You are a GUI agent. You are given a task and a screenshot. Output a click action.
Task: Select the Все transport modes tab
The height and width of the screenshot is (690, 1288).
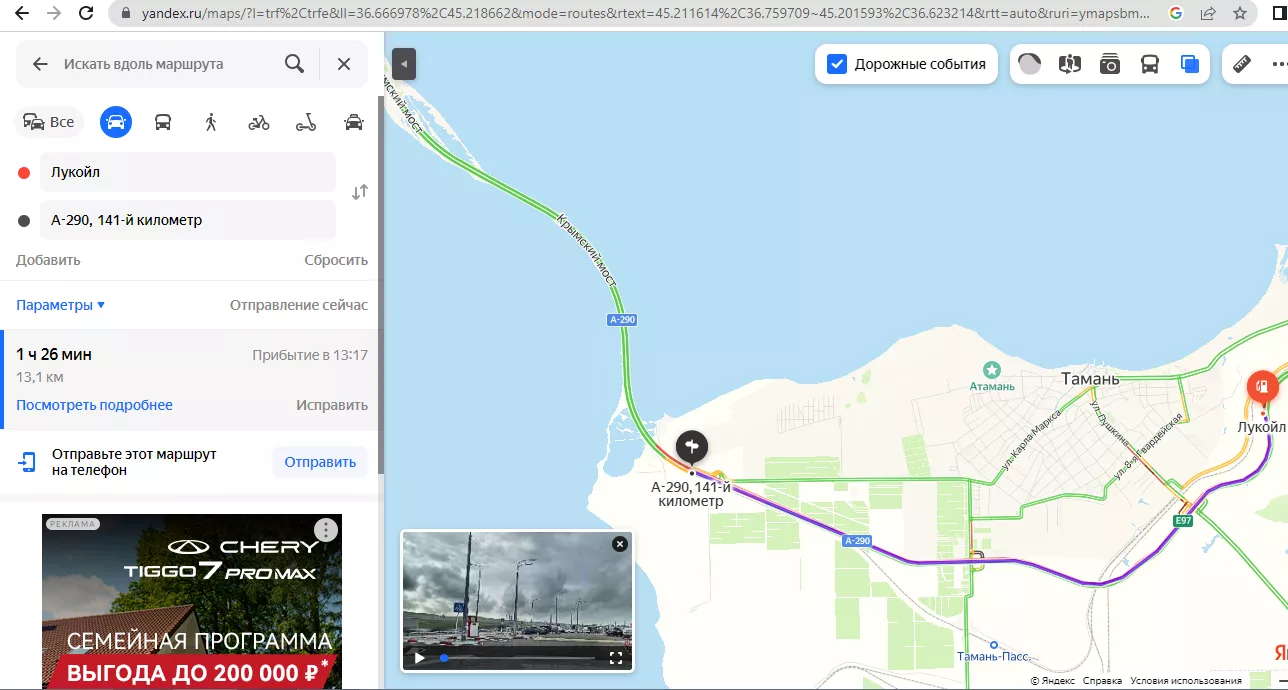(x=48, y=122)
